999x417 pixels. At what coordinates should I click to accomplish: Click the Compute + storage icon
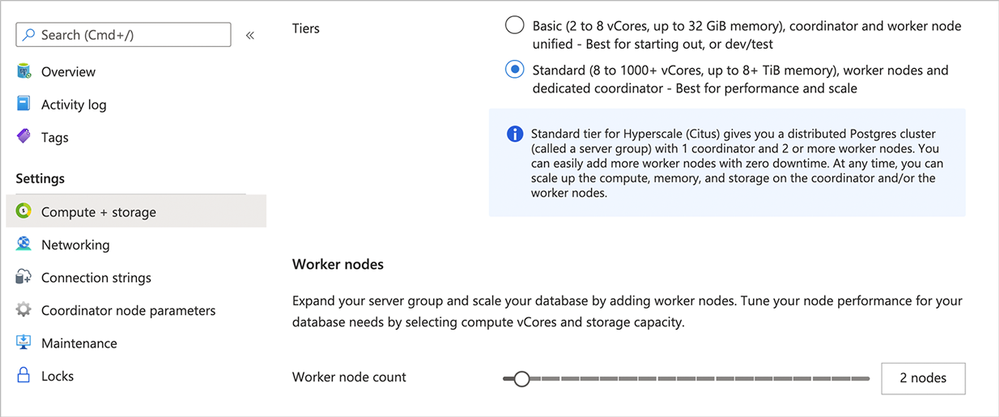24,212
